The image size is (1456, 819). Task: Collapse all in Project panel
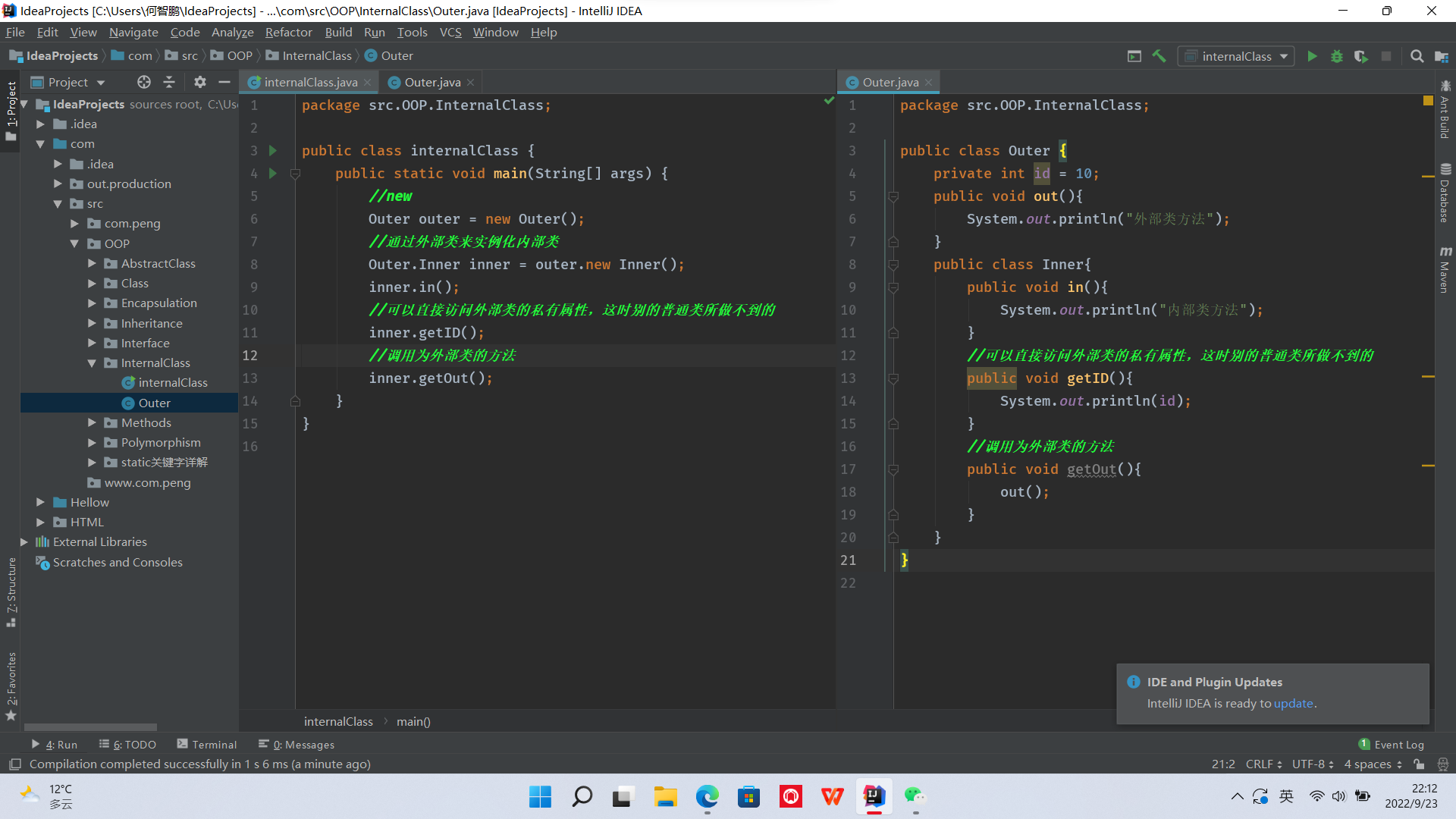click(169, 82)
